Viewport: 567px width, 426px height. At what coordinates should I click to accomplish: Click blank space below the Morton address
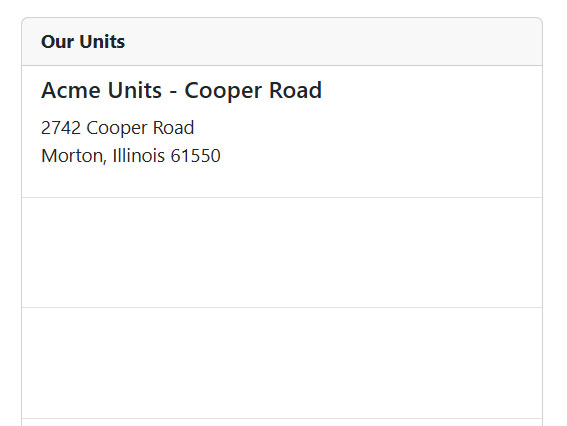282,182
